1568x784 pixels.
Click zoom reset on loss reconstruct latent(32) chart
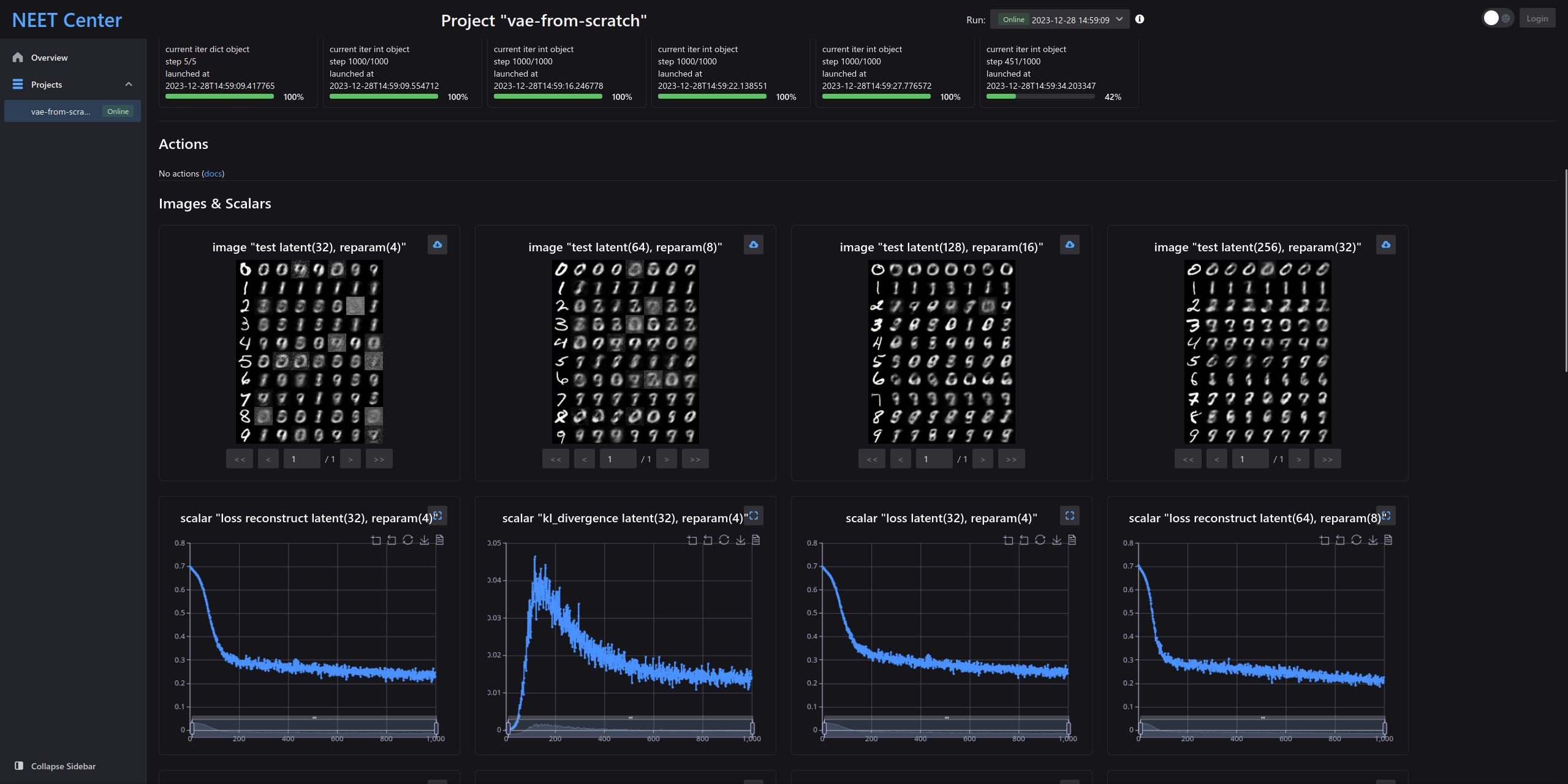pyautogui.click(x=392, y=540)
